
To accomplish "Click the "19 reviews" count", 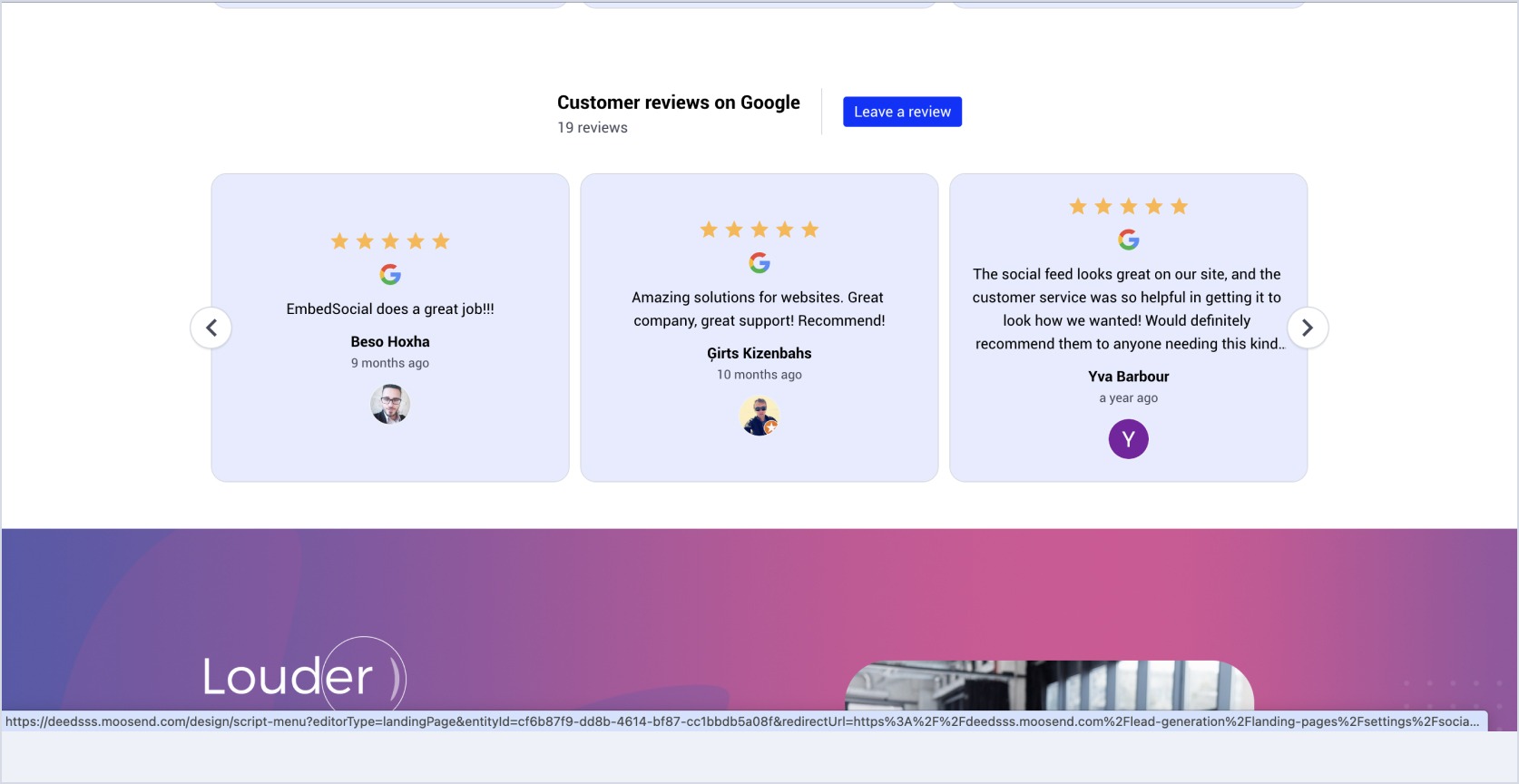I will [x=593, y=128].
